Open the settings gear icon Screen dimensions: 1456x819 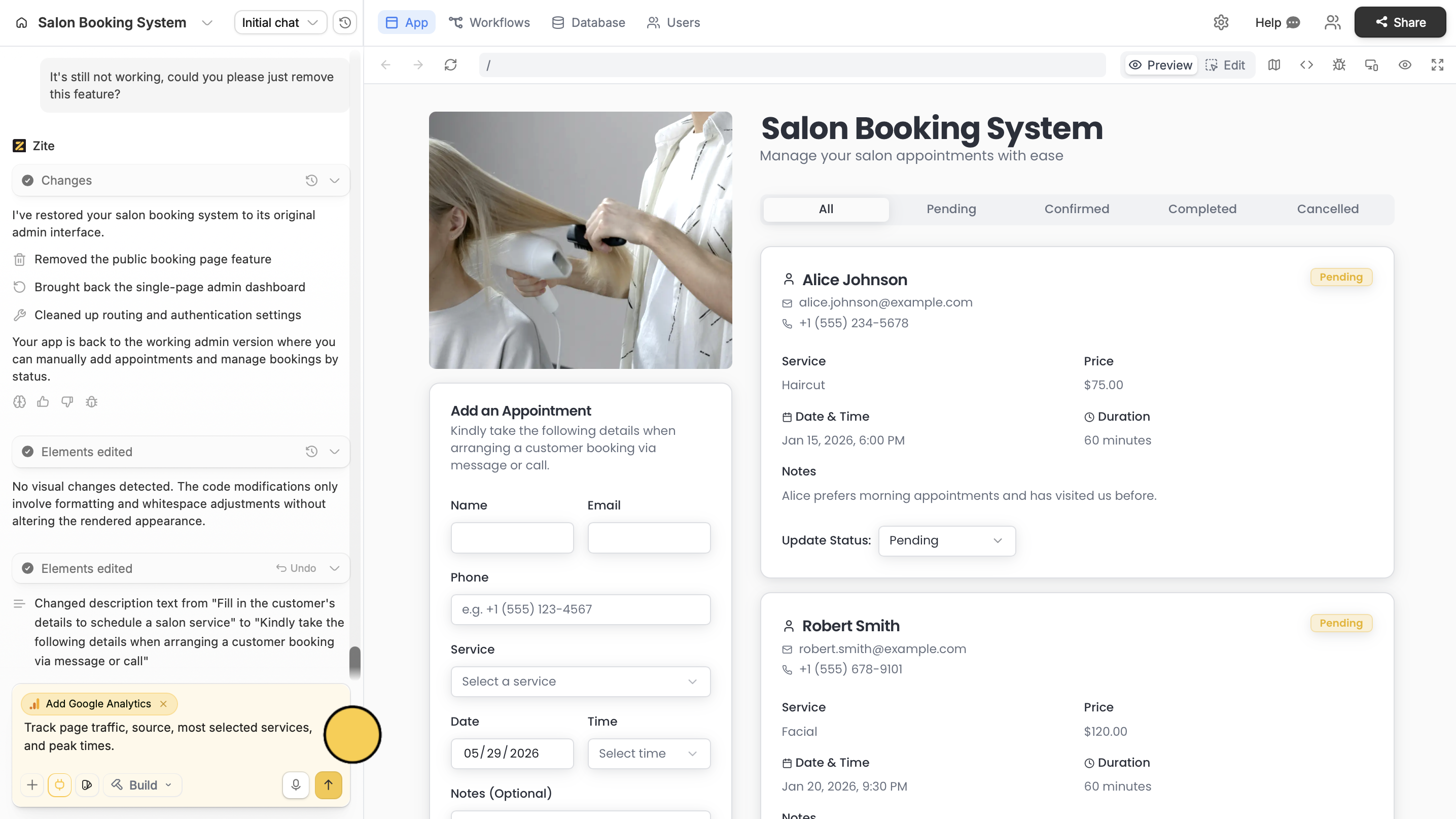(x=1221, y=23)
